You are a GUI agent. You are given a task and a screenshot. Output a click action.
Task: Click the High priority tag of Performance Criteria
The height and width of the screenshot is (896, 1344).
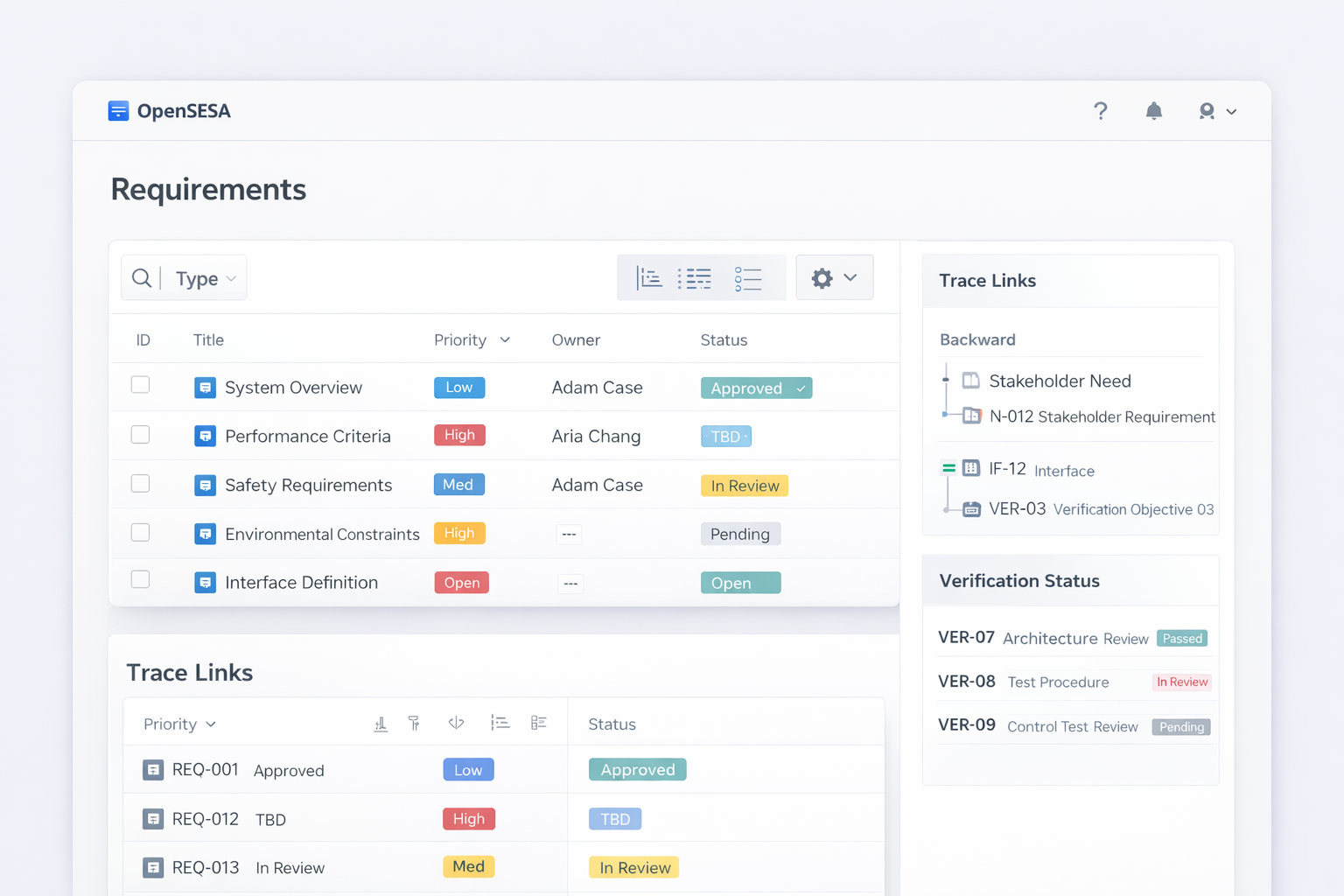459,435
